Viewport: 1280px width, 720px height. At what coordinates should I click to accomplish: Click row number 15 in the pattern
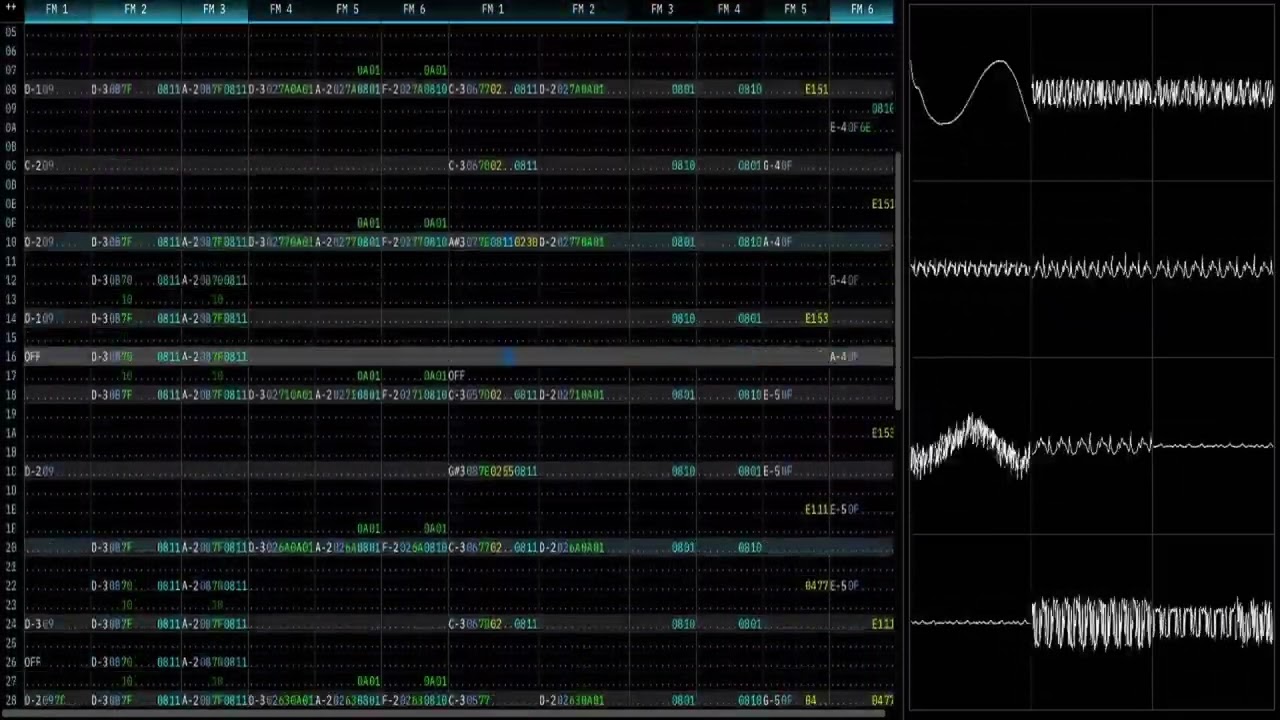click(x=11, y=338)
